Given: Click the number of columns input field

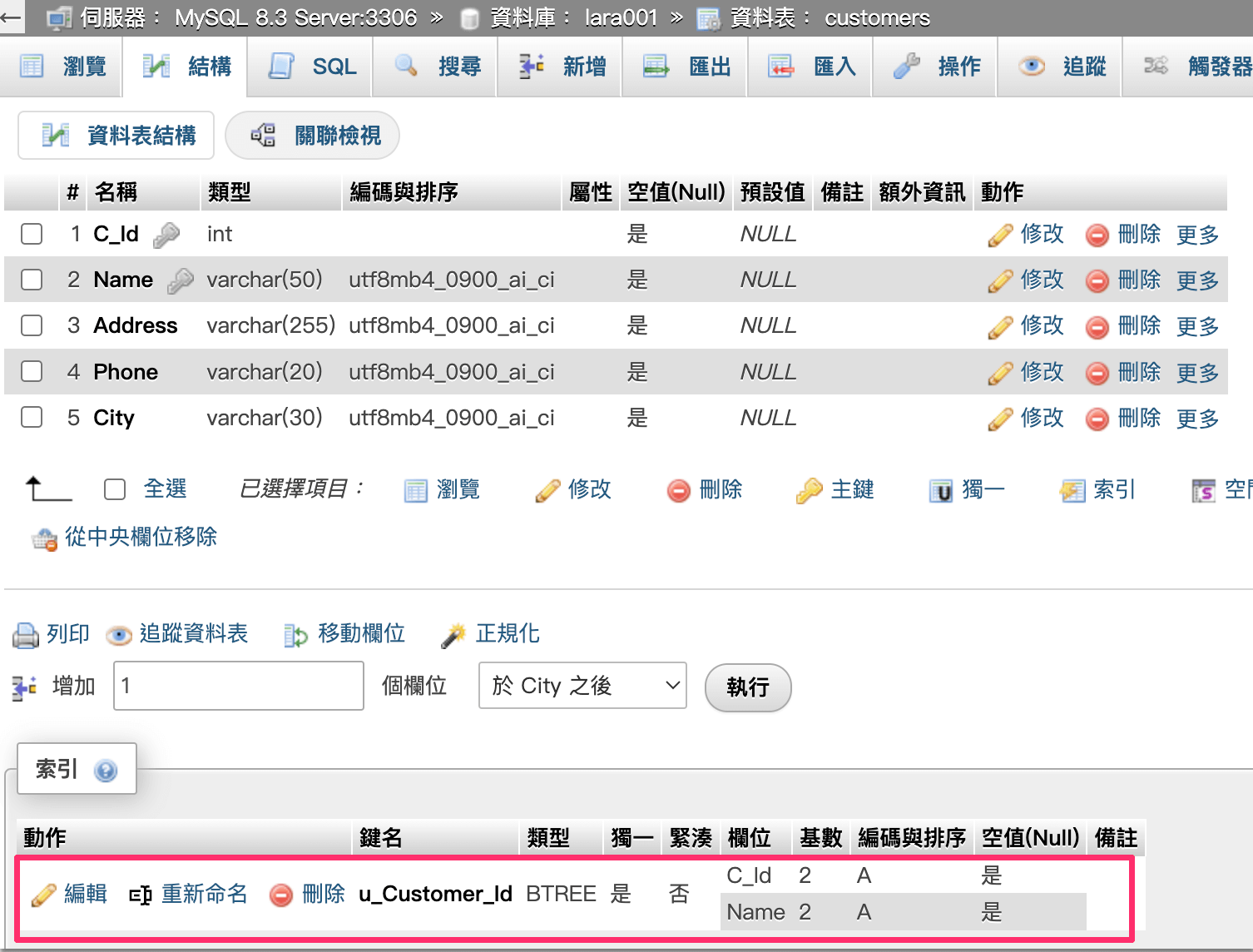Looking at the screenshot, I should click(239, 686).
